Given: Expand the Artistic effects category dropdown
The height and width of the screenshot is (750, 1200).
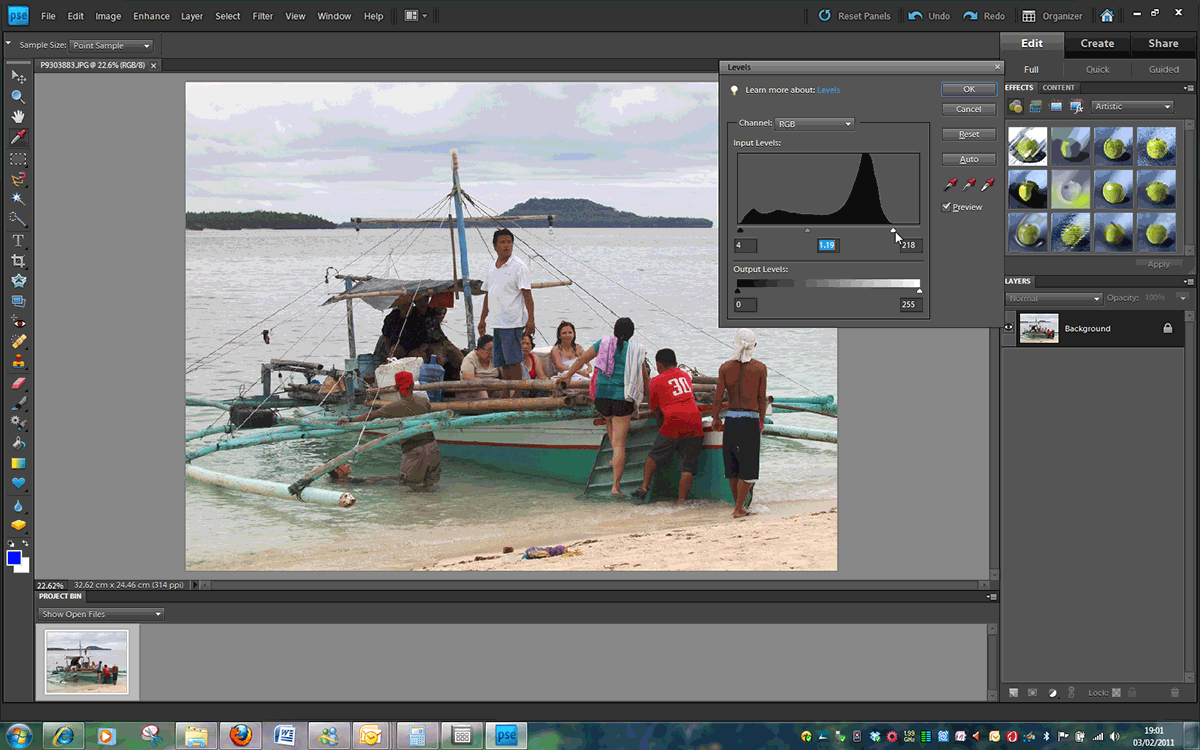Looking at the screenshot, I should click(1132, 107).
